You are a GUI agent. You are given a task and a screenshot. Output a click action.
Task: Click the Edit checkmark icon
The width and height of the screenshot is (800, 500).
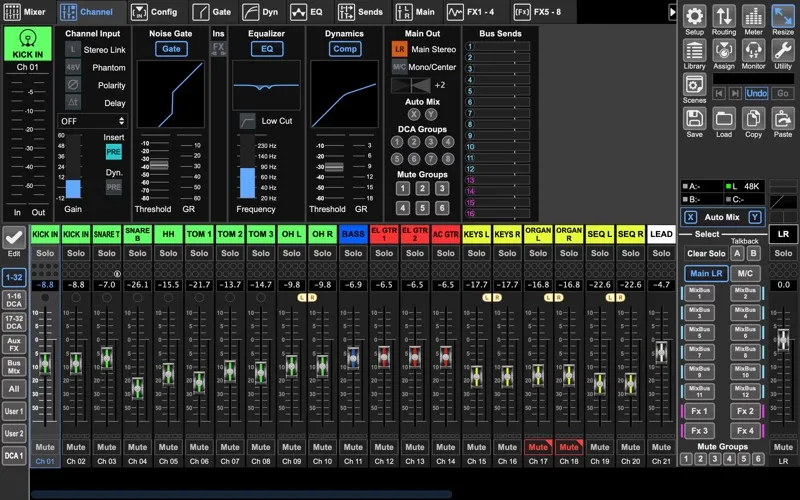[x=14, y=237]
